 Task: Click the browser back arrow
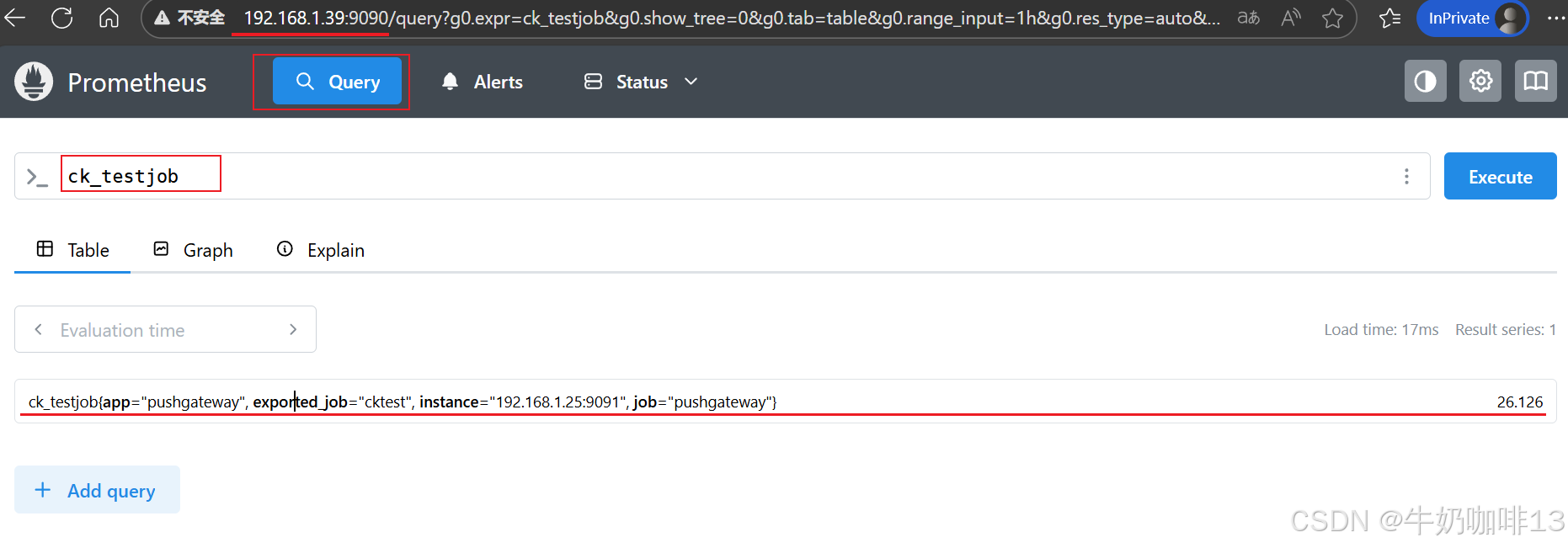coord(15,18)
